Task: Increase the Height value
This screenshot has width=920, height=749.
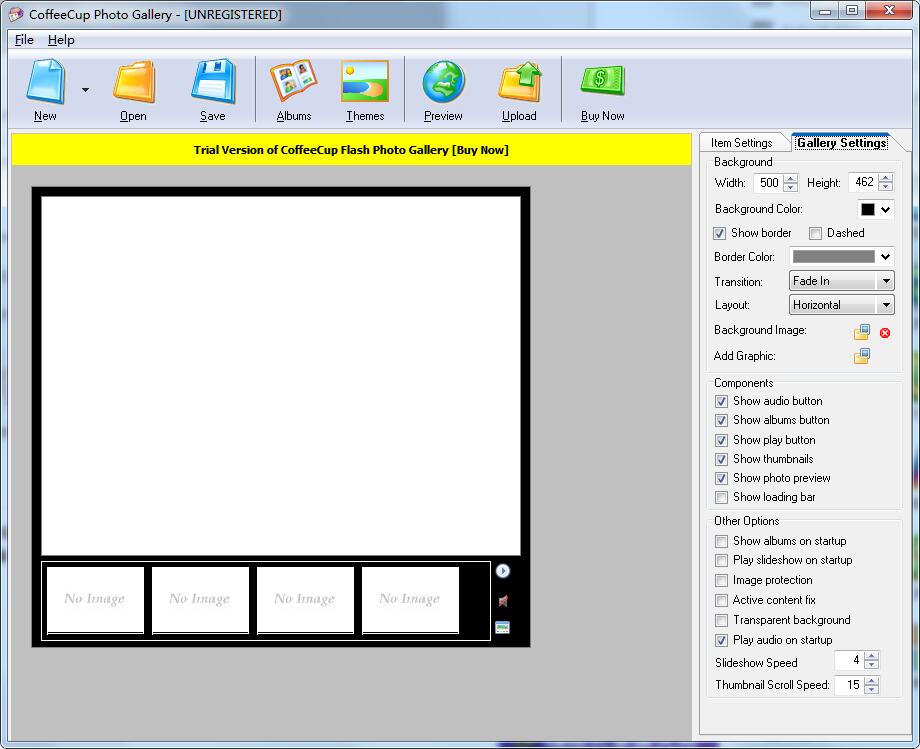Action: 886,178
